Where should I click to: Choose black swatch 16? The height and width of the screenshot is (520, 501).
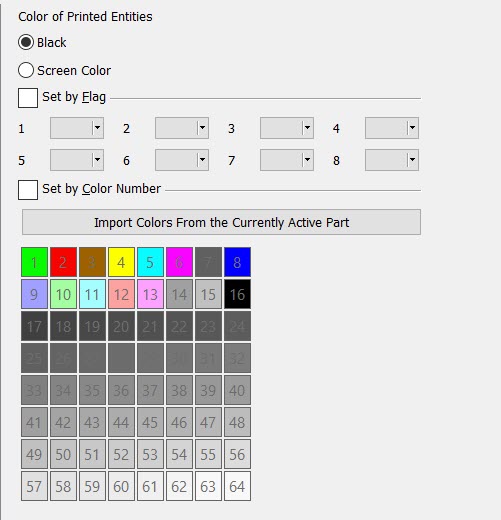pos(237,294)
